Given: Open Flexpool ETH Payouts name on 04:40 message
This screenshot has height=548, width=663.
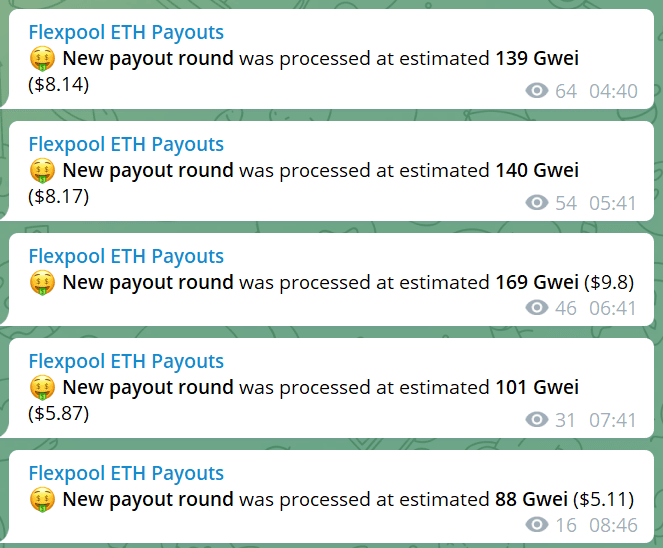Looking at the screenshot, I should [126, 33].
